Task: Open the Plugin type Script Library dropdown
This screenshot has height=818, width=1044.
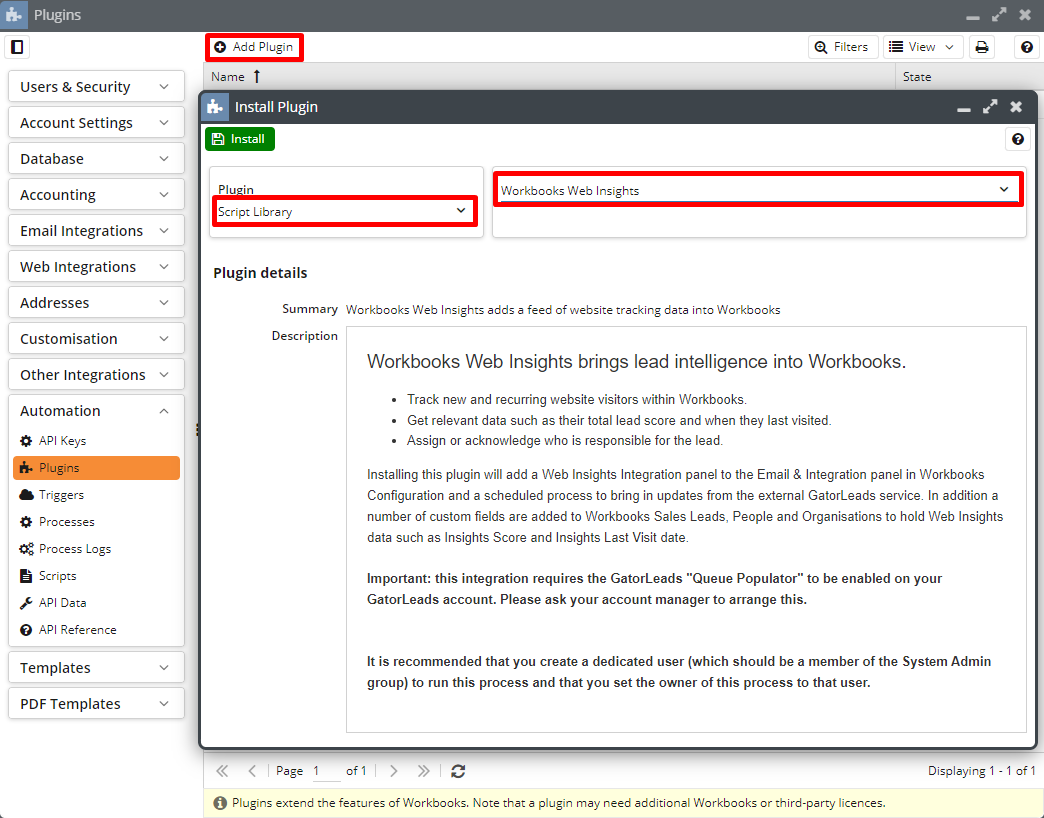Action: click(344, 211)
